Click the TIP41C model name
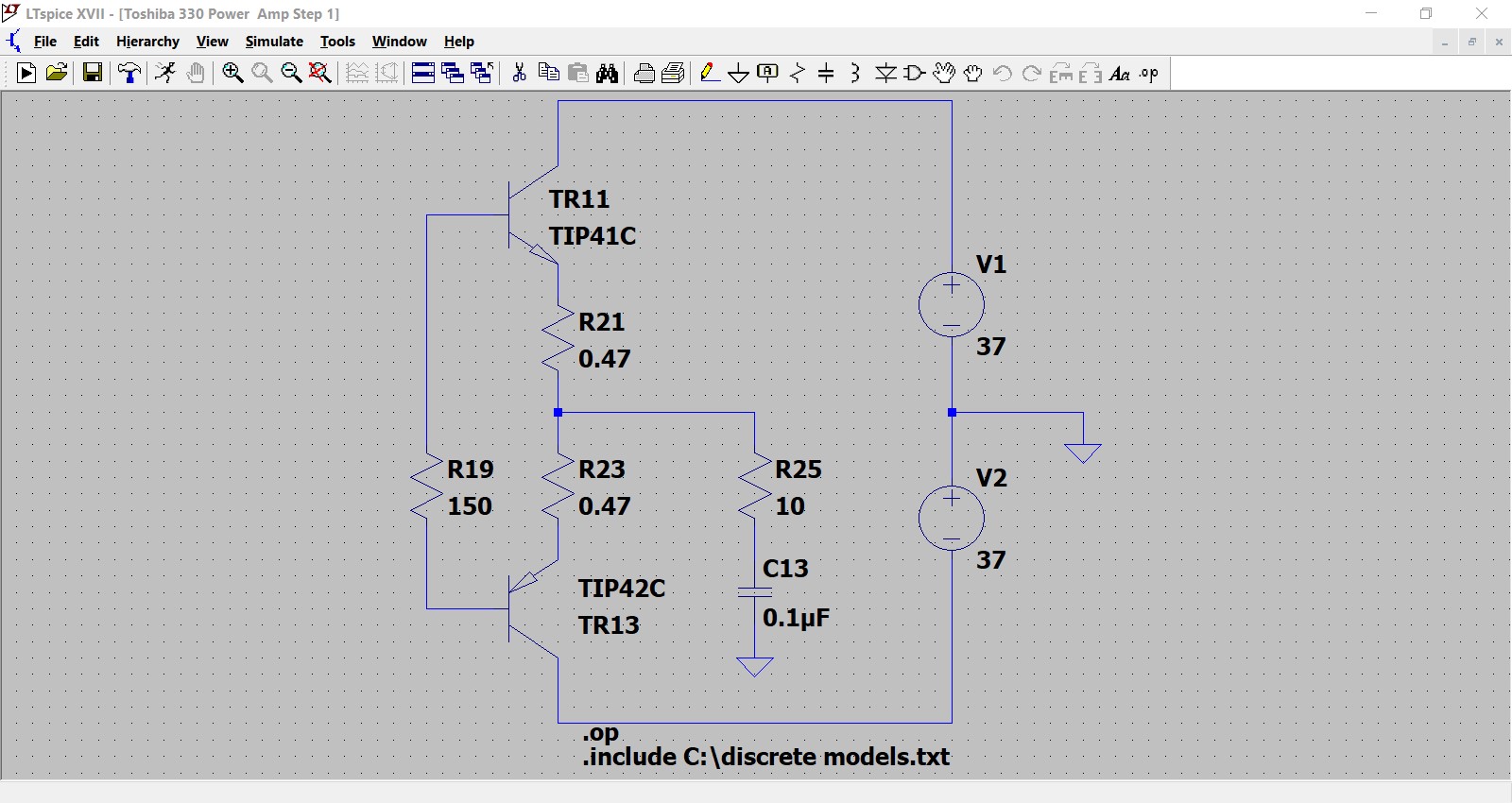 coord(593,236)
